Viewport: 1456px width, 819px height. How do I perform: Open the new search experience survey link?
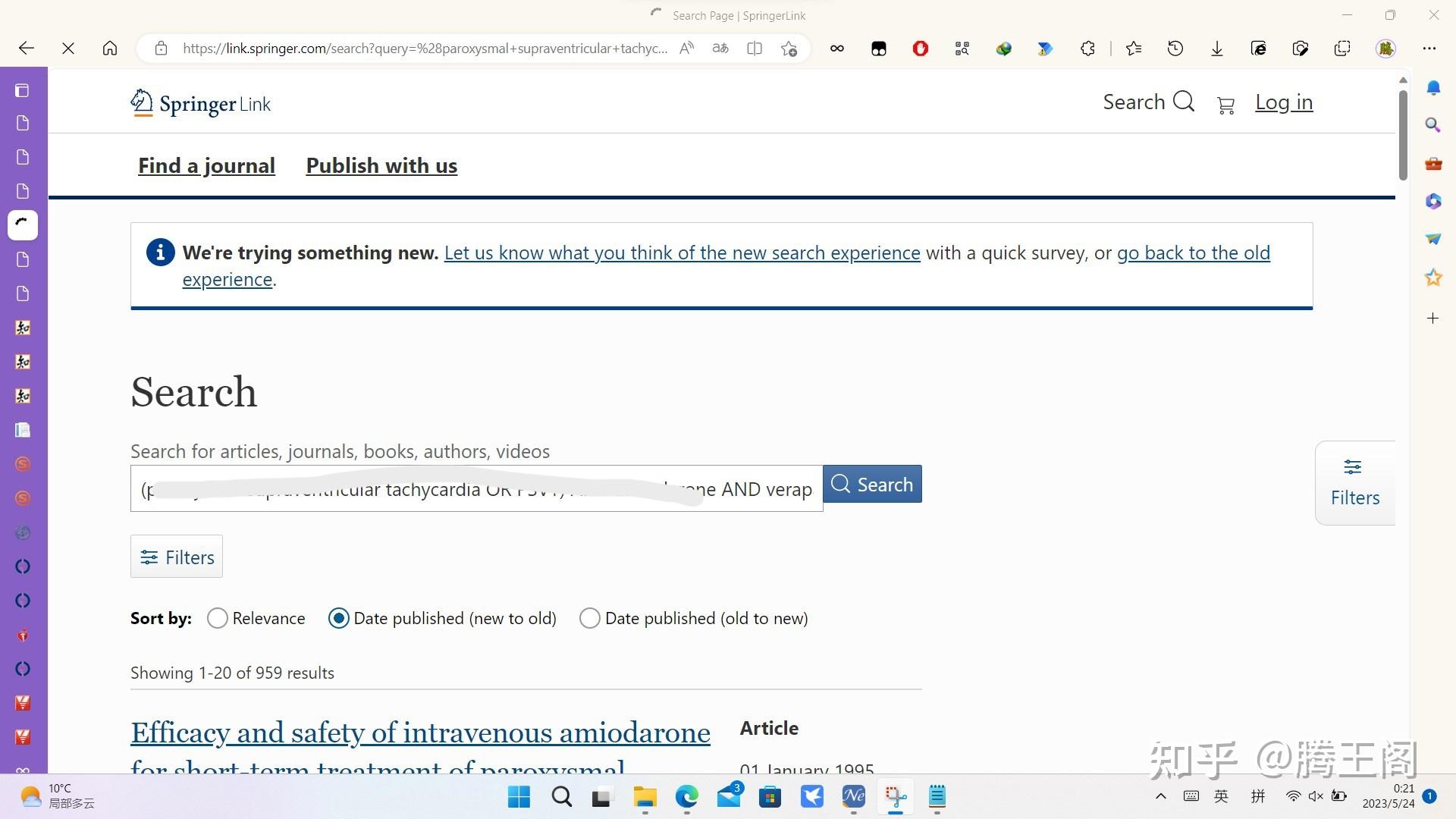tap(682, 253)
